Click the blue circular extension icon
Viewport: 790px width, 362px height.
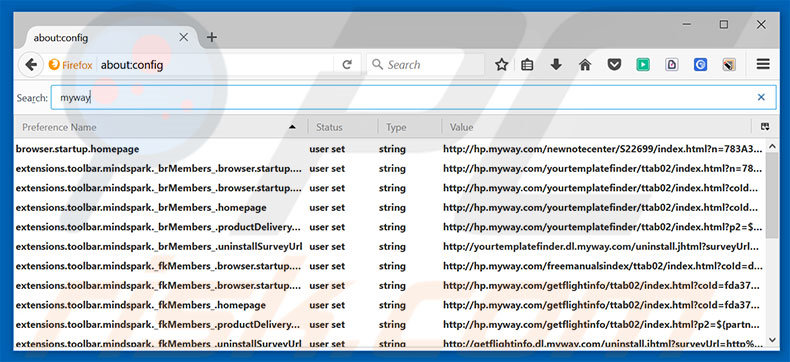[x=700, y=64]
